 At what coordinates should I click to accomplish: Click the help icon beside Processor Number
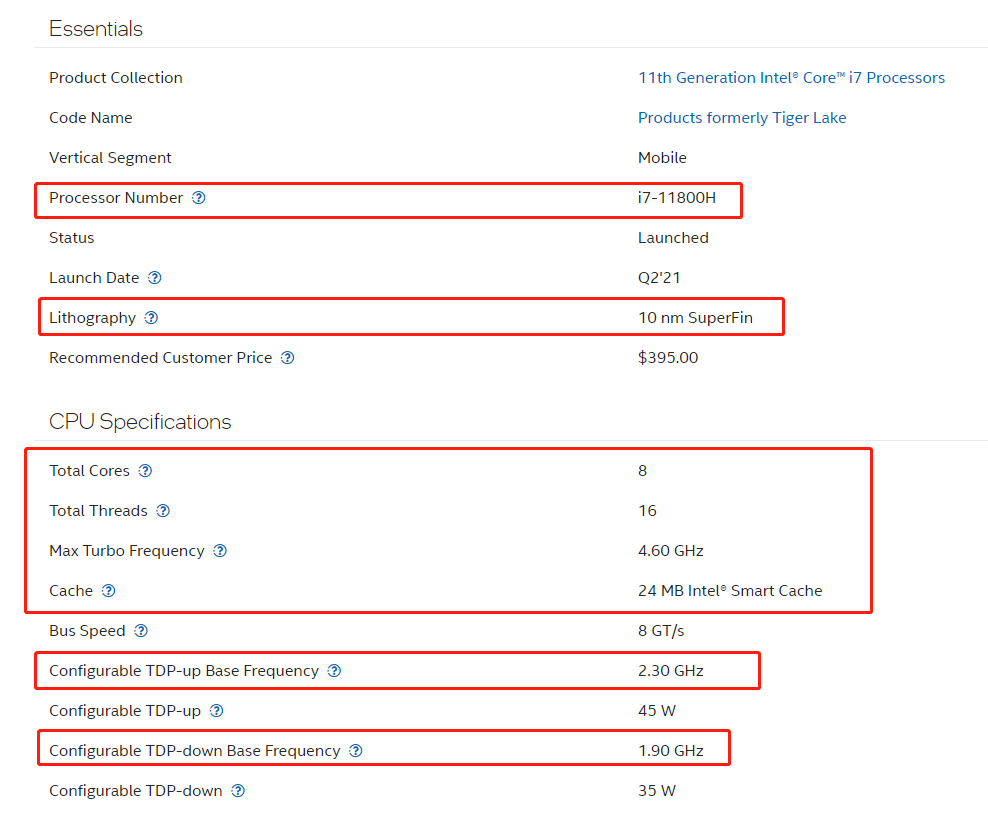click(199, 198)
